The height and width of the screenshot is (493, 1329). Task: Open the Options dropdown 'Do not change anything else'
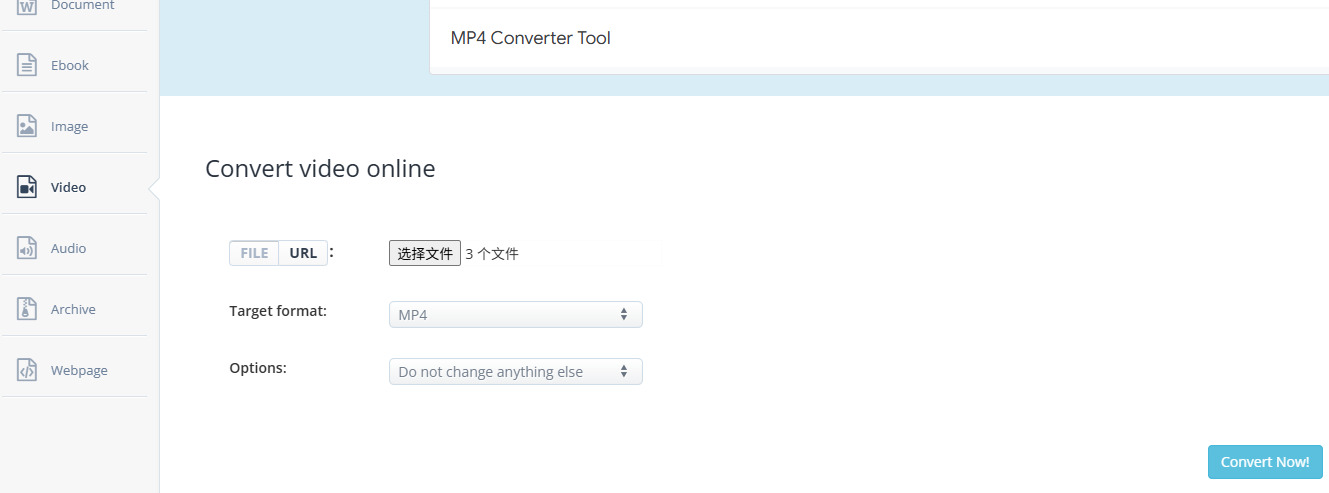pos(515,371)
